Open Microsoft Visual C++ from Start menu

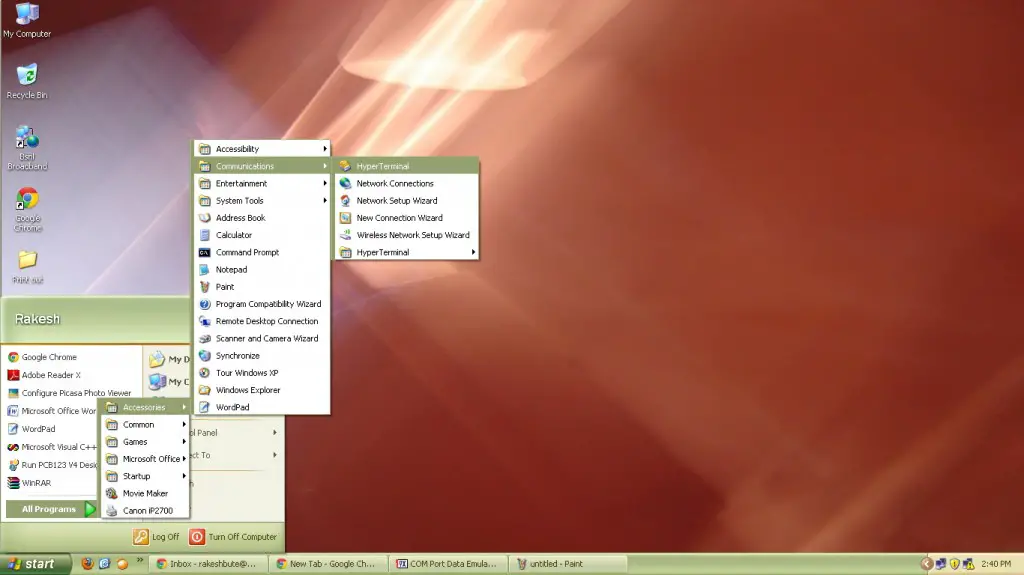coord(52,447)
